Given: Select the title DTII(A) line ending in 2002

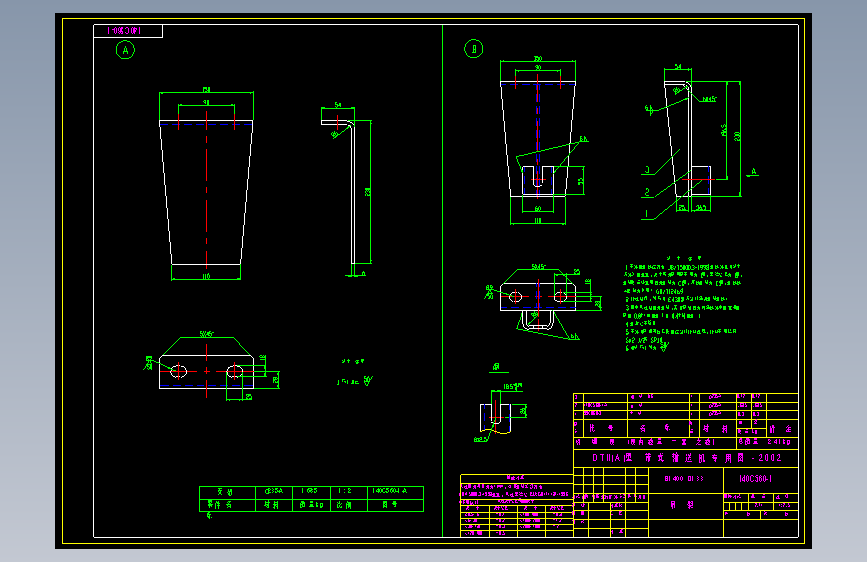Looking at the screenshot, I should pyautogui.click(x=687, y=458).
